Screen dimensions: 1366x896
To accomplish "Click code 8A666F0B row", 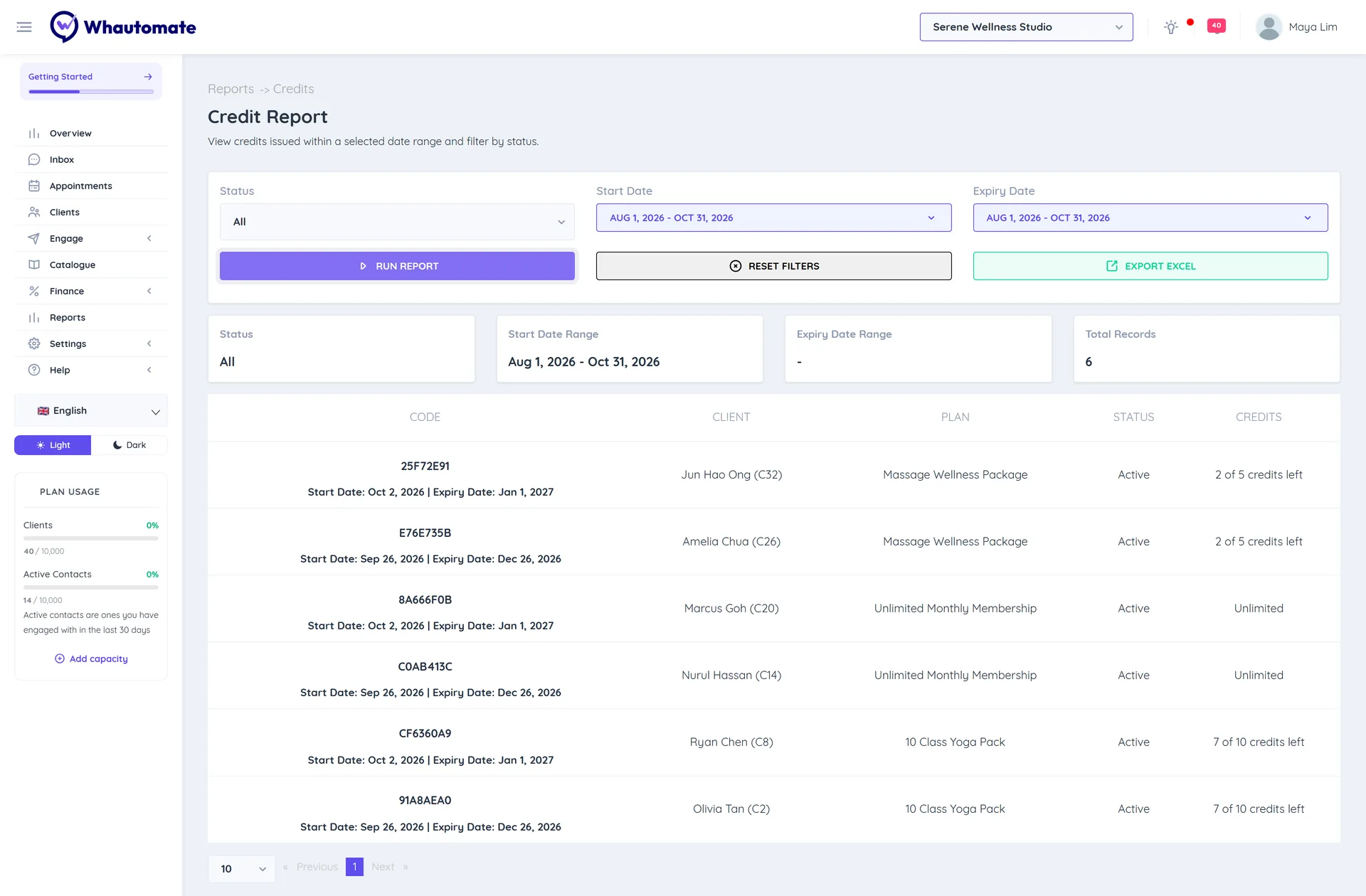I will [773, 609].
